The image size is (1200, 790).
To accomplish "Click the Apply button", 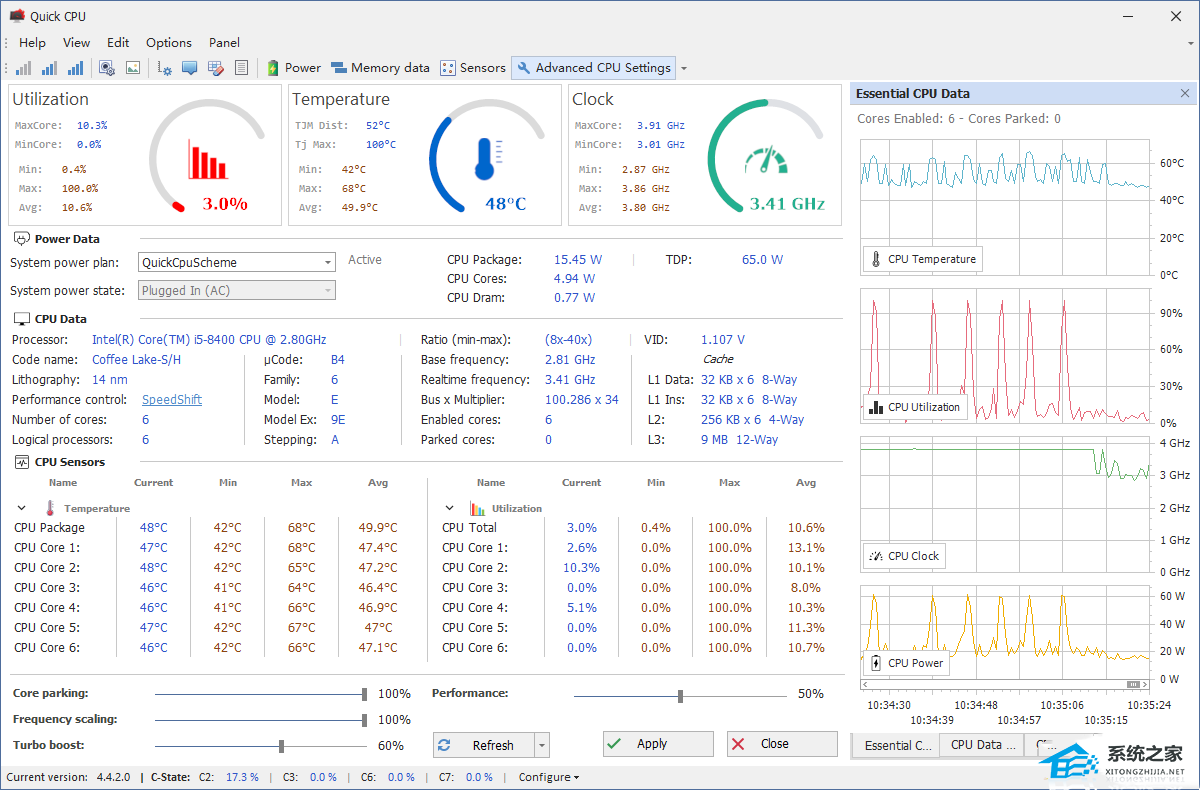I will (x=658, y=744).
